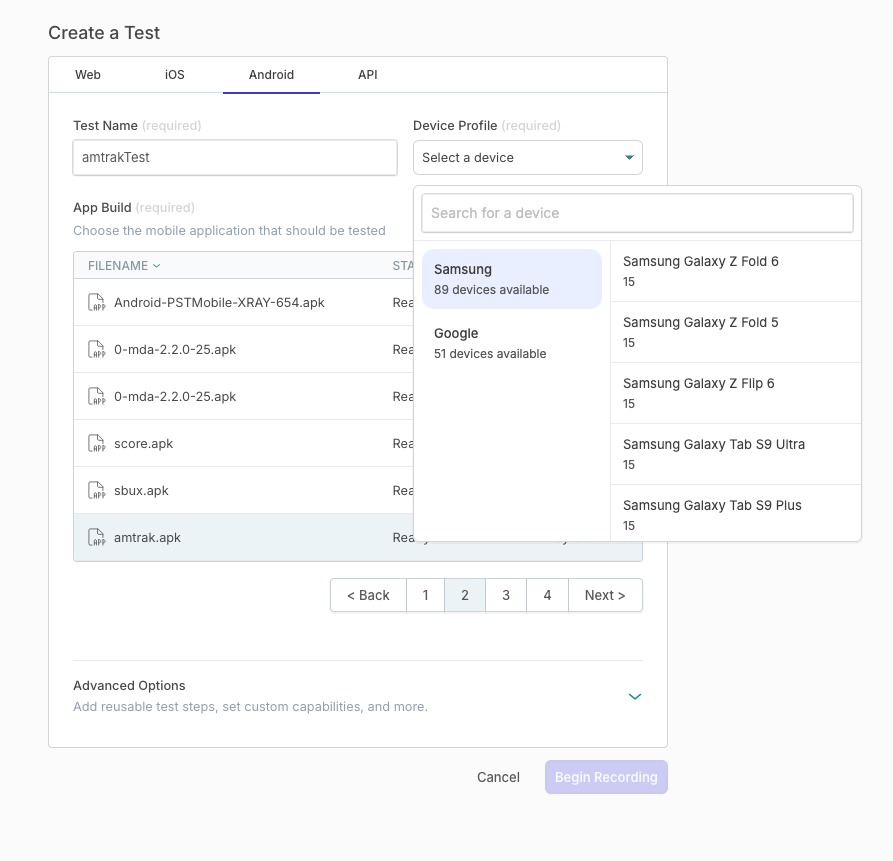893x861 pixels.
Task: Click the file icon next to amtrak.apk
Action: pos(96,538)
